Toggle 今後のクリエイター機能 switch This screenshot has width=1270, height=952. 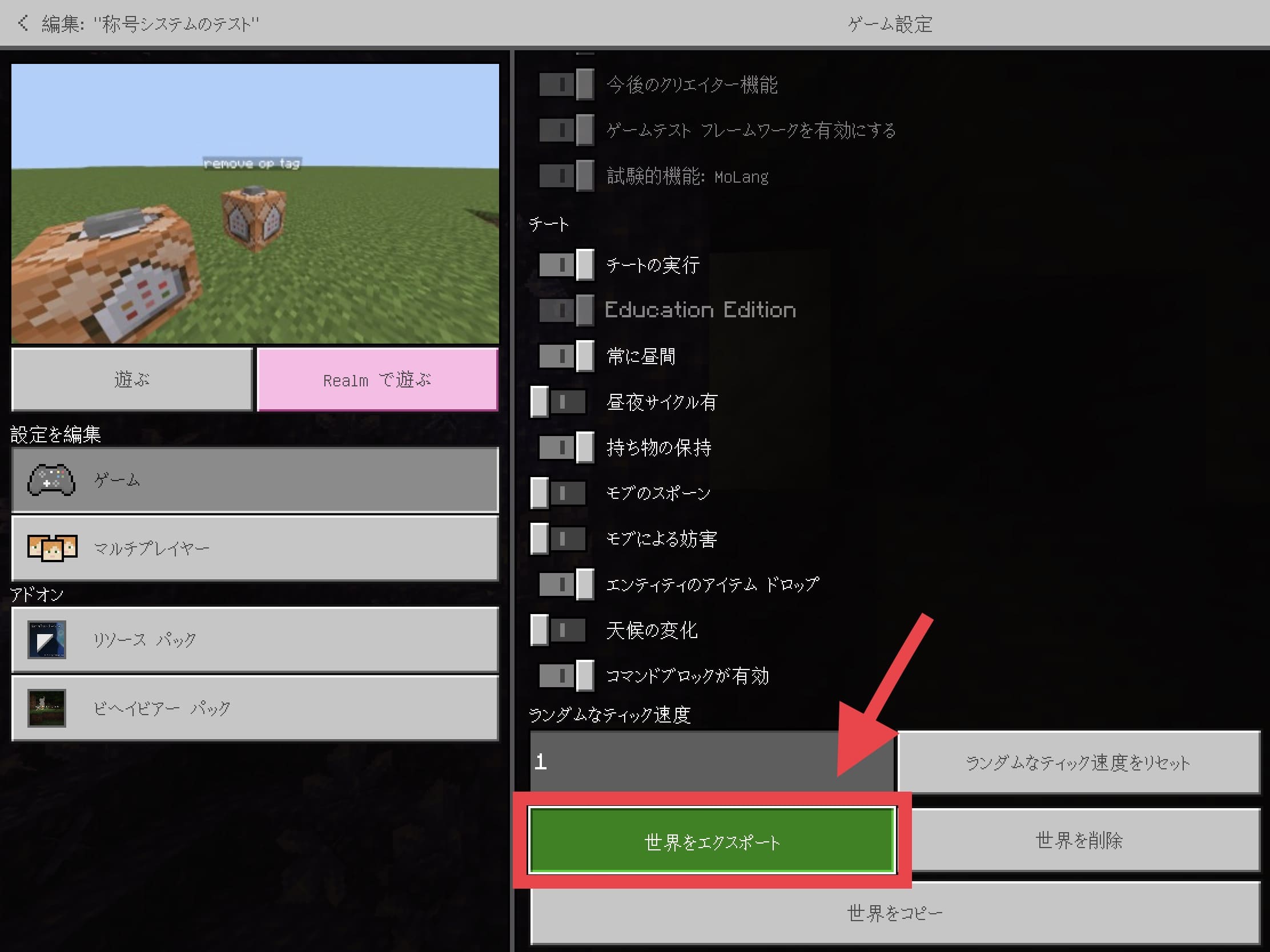coord(566,84)
